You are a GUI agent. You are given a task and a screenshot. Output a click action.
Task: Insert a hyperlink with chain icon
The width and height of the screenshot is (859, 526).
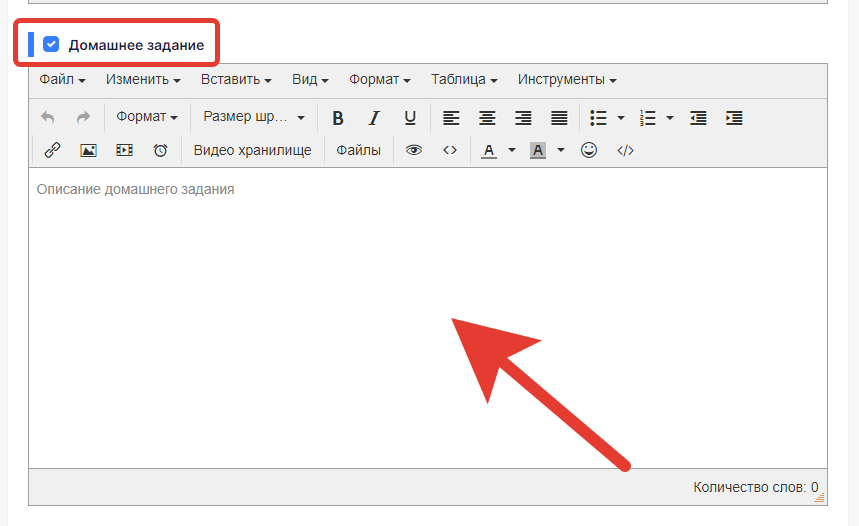point(52,150)
